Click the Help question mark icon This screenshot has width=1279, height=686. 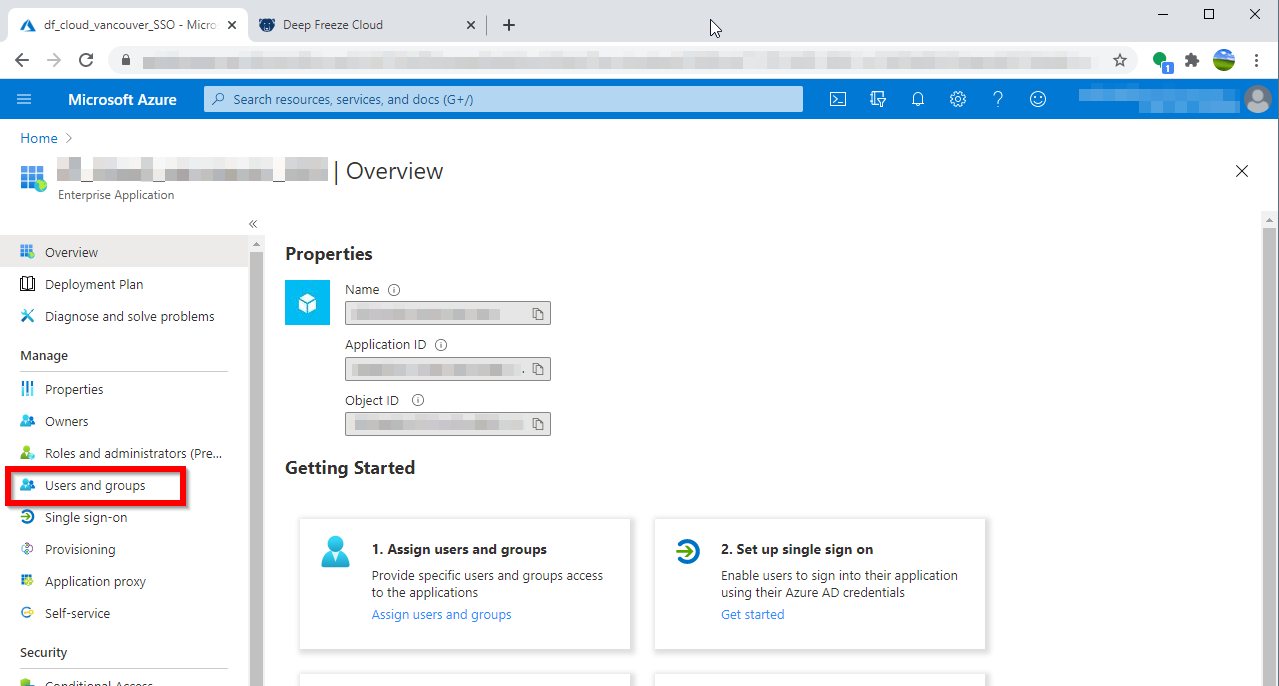click(998, 99)
